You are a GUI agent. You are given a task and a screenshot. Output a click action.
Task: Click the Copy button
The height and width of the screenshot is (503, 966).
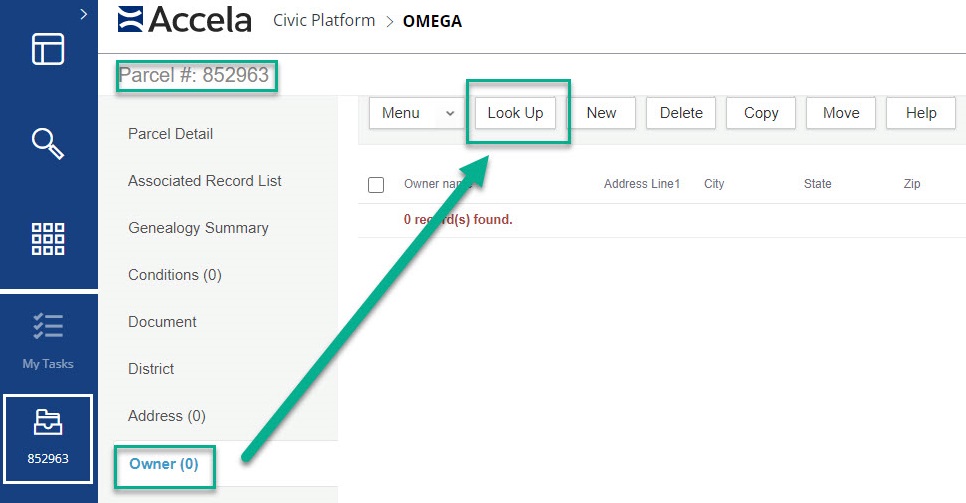click(x=761, y=113)
